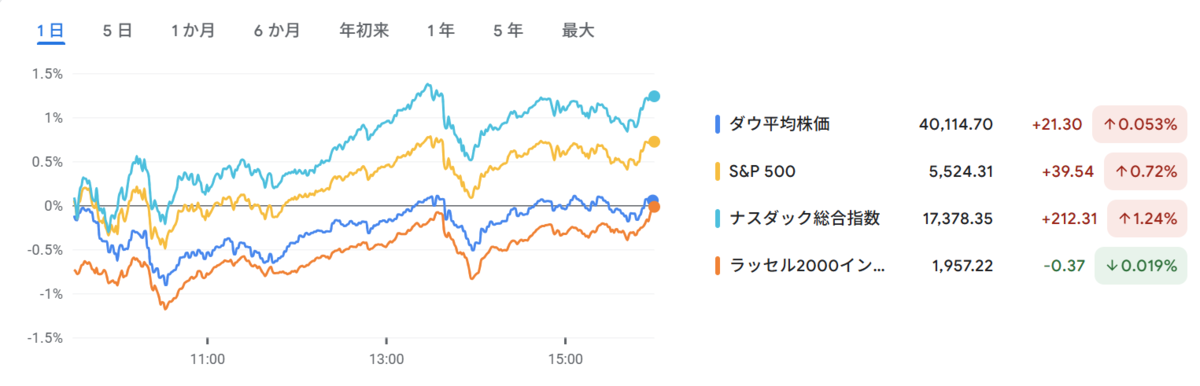Viewport: 1200px width, 386px height.
Task: Open the ラッセル2000 index entry
Action: 806,267
